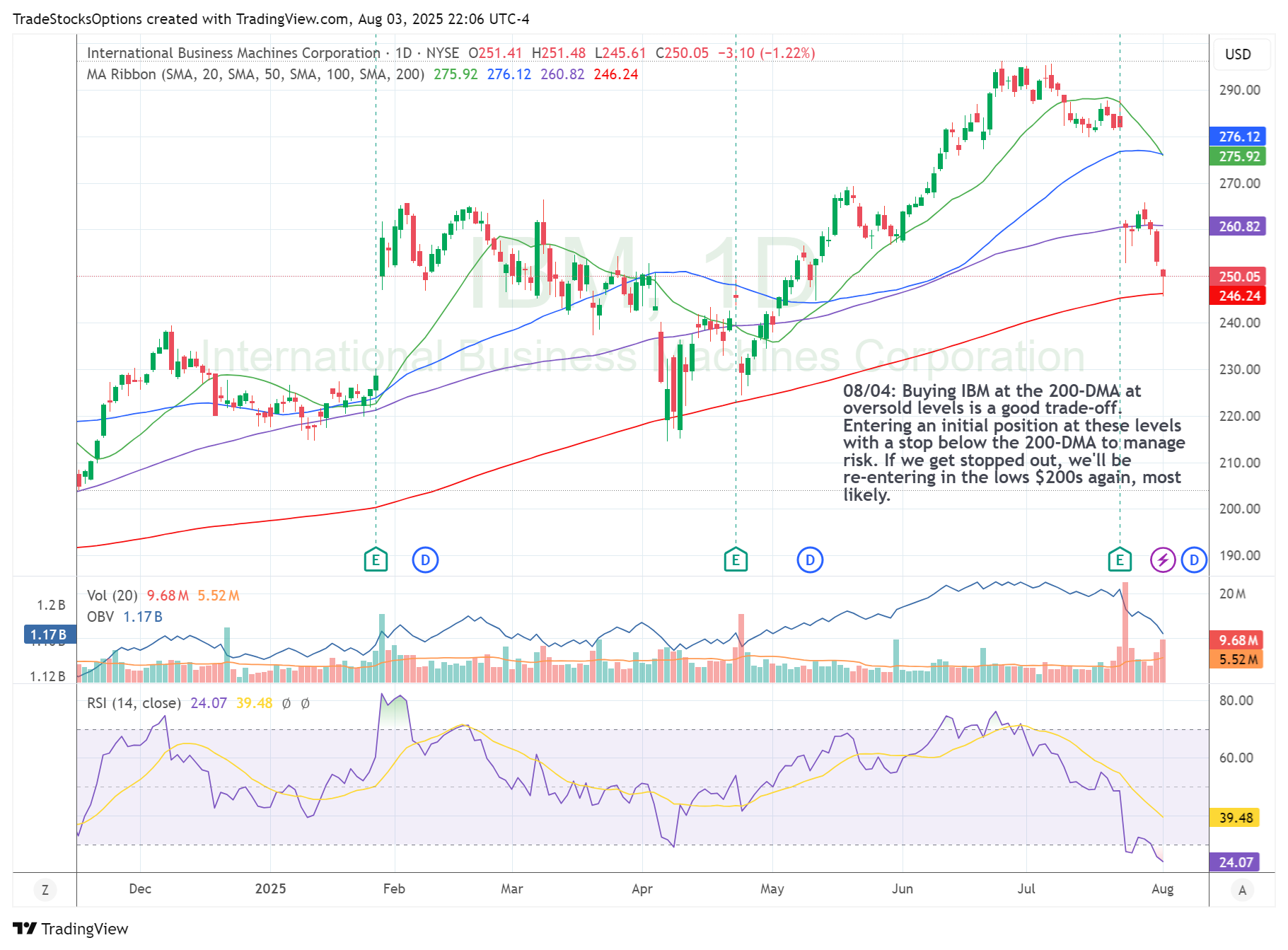The image size is (1288, 950).
Task: Click the 08/04 Buying IBM annotation text
Action: click(x=1013, y=443)
